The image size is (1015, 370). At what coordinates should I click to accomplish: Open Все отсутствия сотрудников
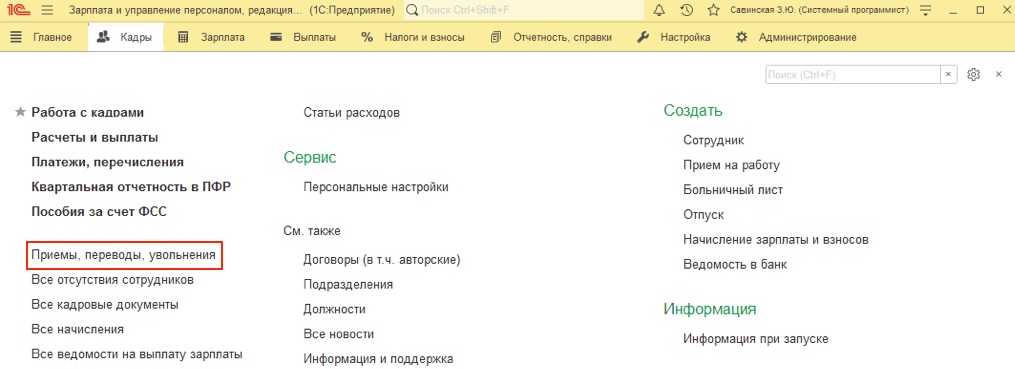[113, 280]
